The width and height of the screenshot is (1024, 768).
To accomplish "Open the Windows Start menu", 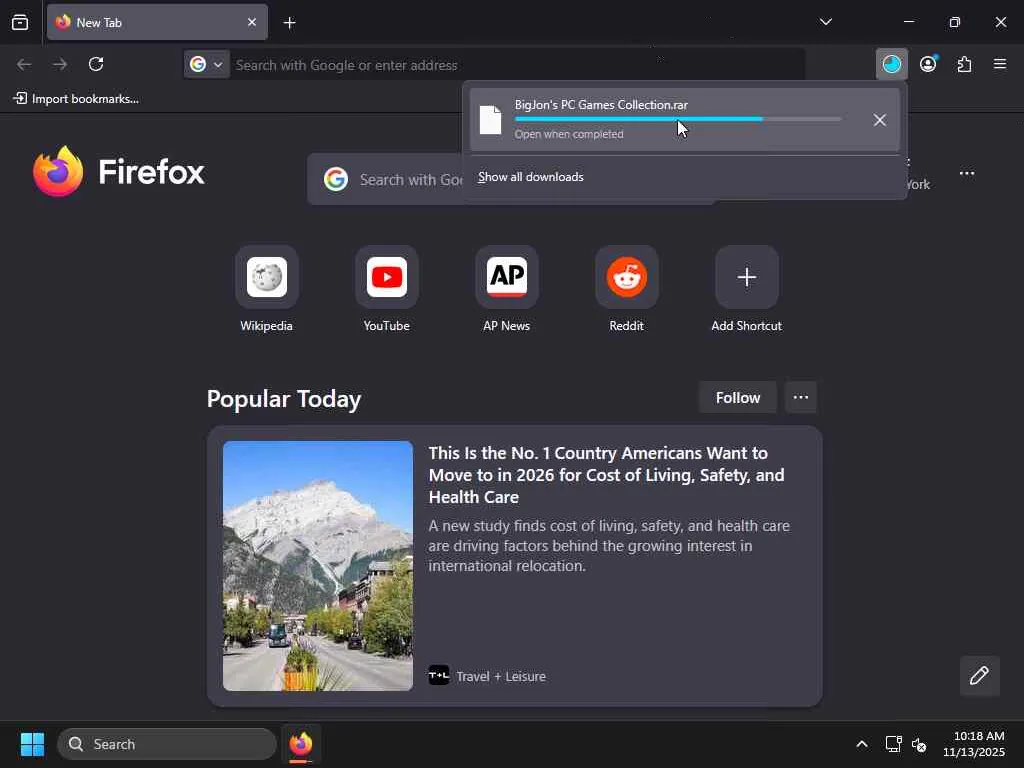I will 32,744.
